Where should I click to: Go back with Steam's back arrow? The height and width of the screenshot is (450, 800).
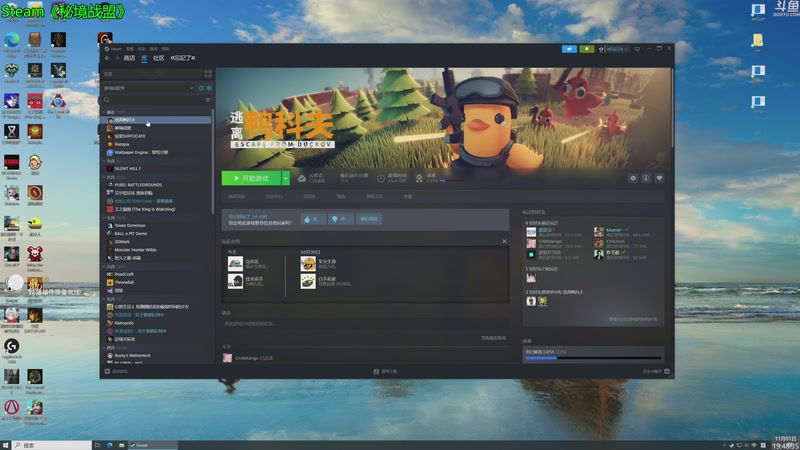tap(107, 58)
